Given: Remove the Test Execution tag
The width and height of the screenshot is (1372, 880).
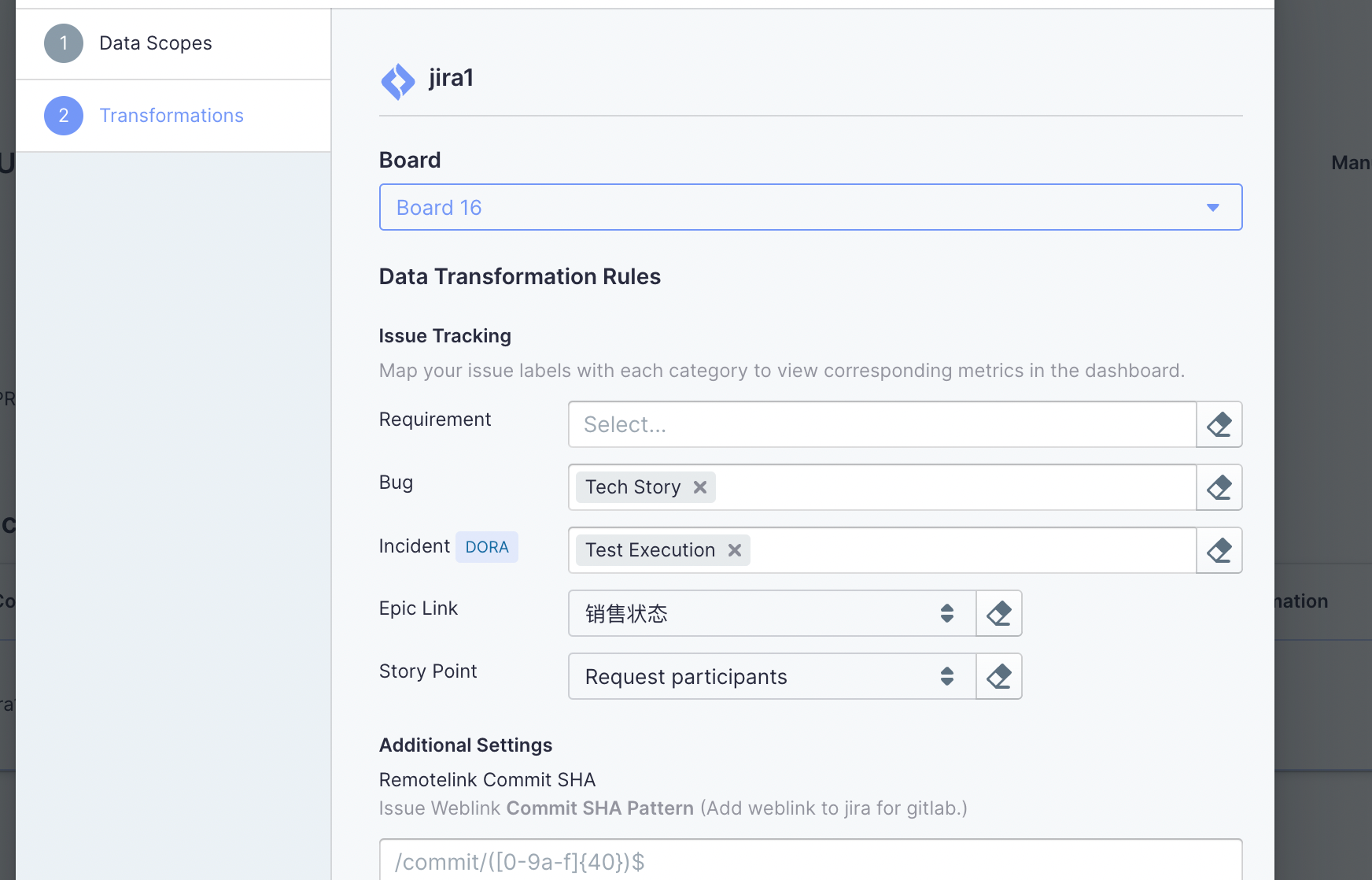Looking at the screenshot, I should coord(735,550).
